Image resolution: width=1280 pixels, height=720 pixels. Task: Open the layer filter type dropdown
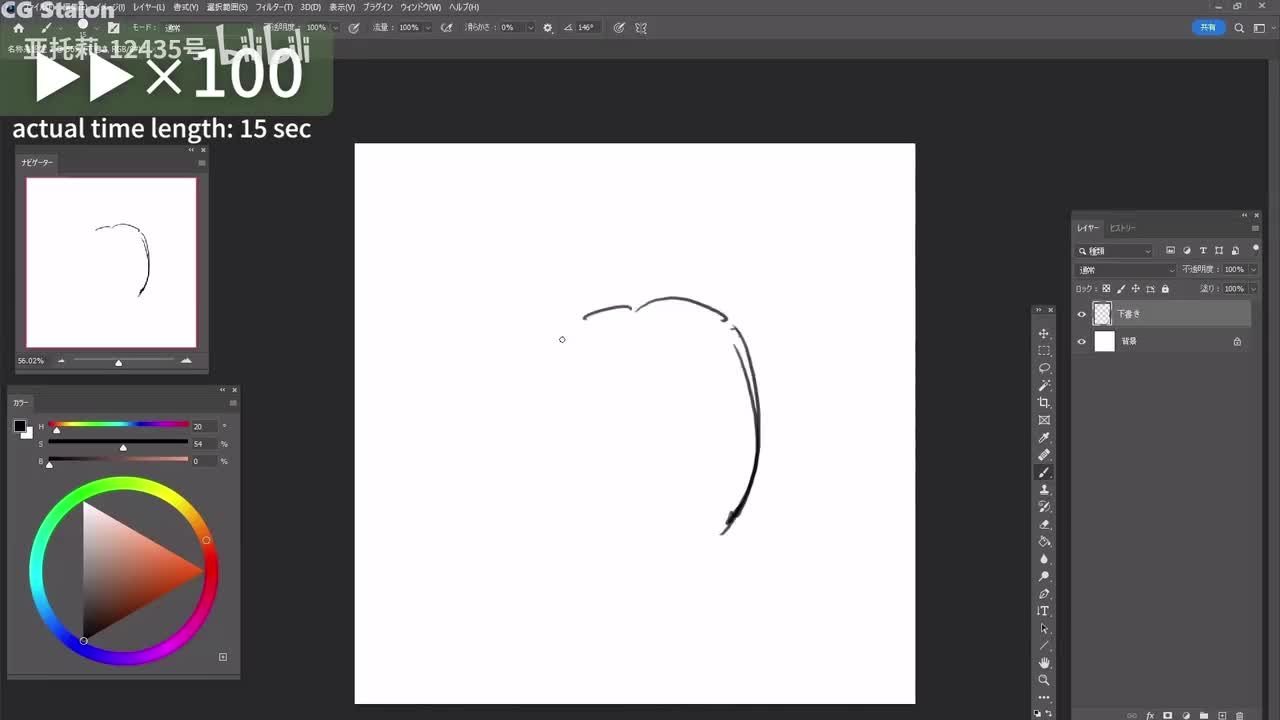pos(1114,251)
